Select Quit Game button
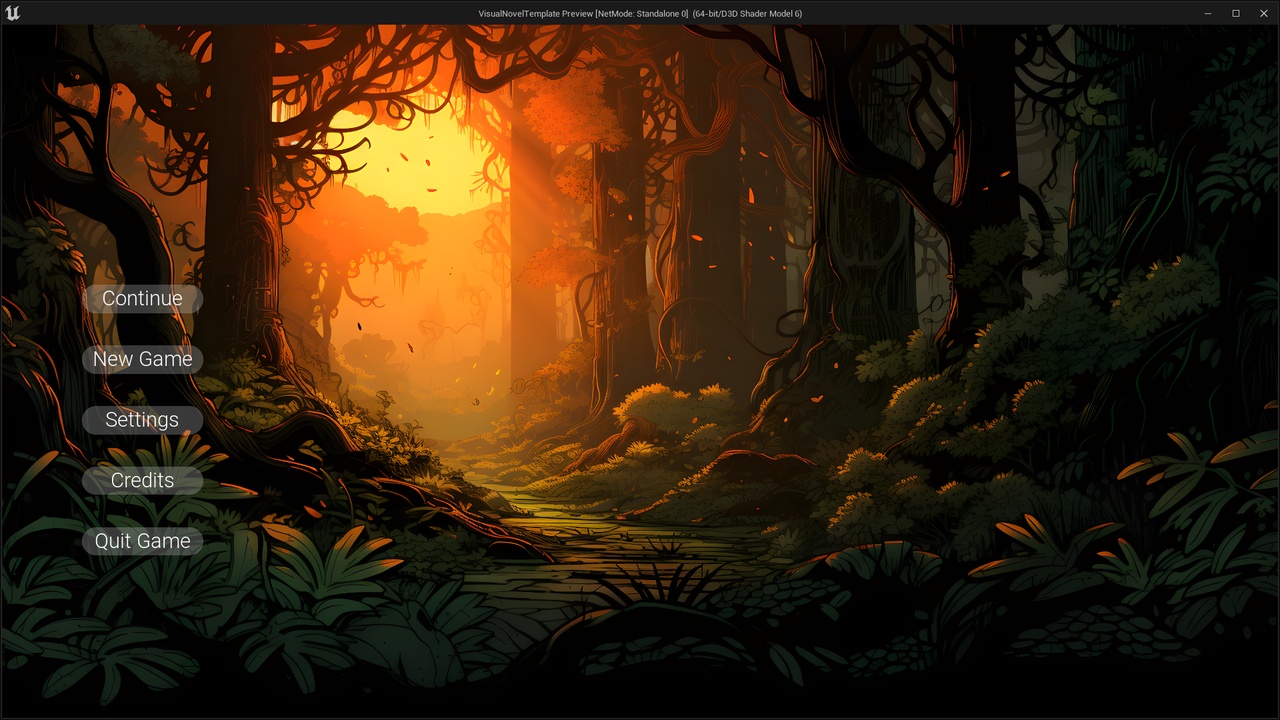The height and width of the screenshot is (720, 1280). tap(142, 541)
